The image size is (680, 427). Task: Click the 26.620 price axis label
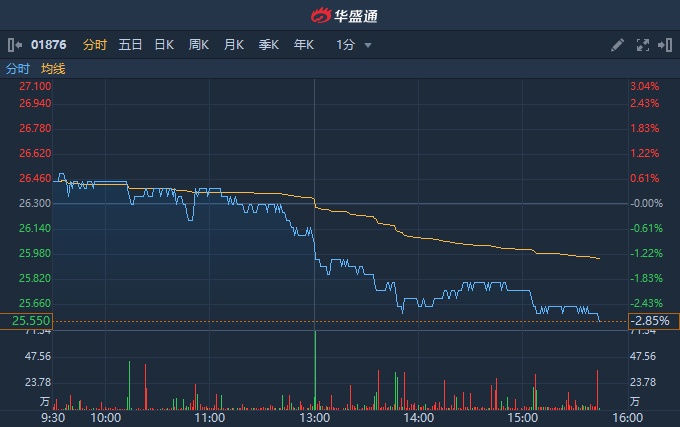tap(35, 153)
